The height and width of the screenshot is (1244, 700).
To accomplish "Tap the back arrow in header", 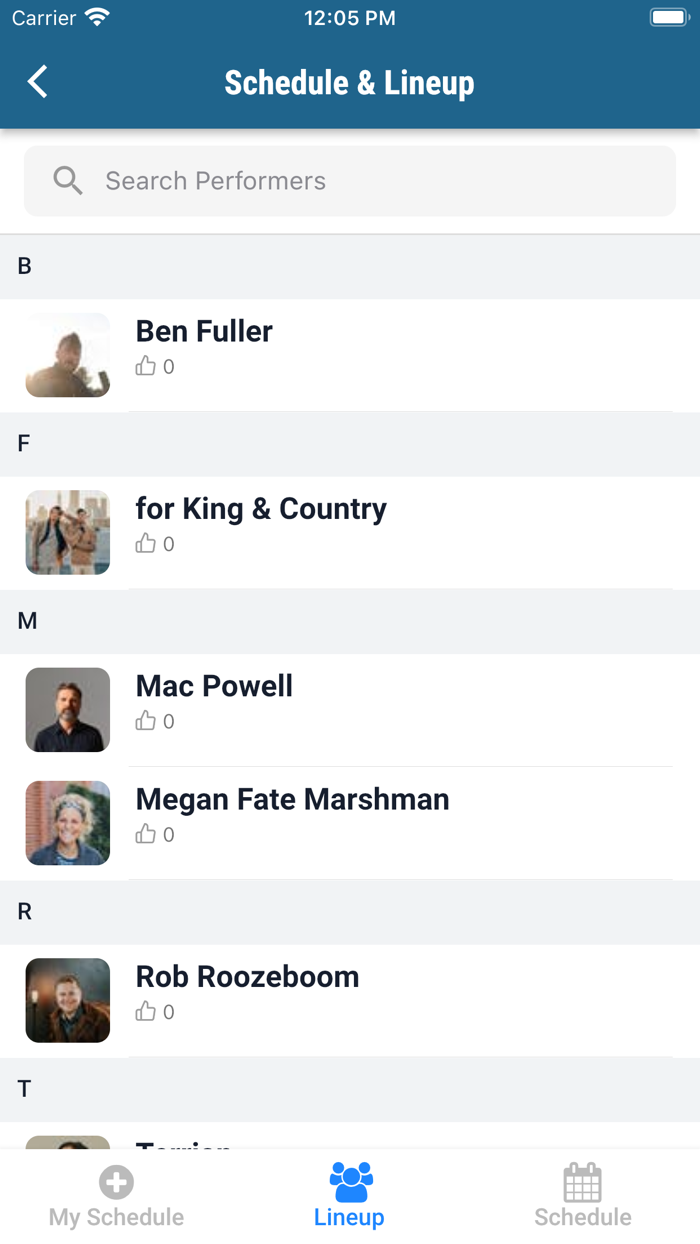I will pos(38,82).
